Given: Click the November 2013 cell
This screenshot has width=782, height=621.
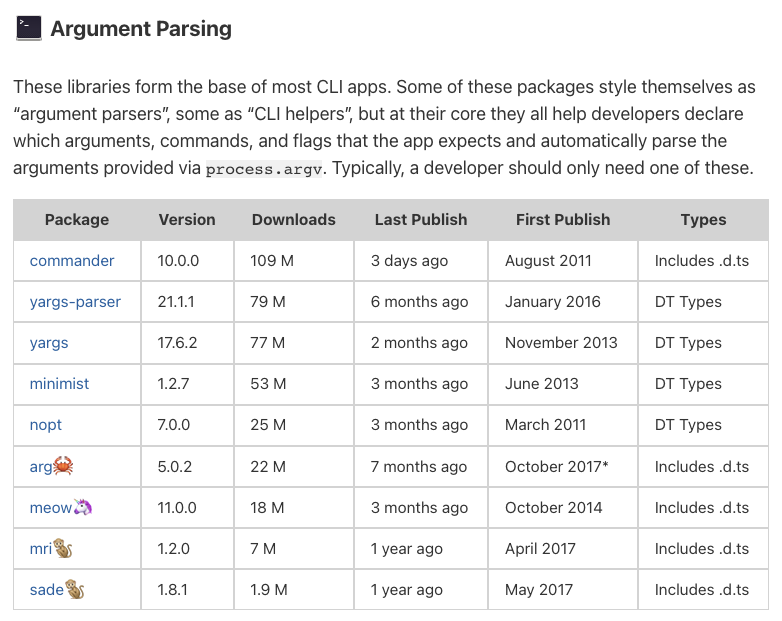Looking at the screenshot, I should pos(561,343).
